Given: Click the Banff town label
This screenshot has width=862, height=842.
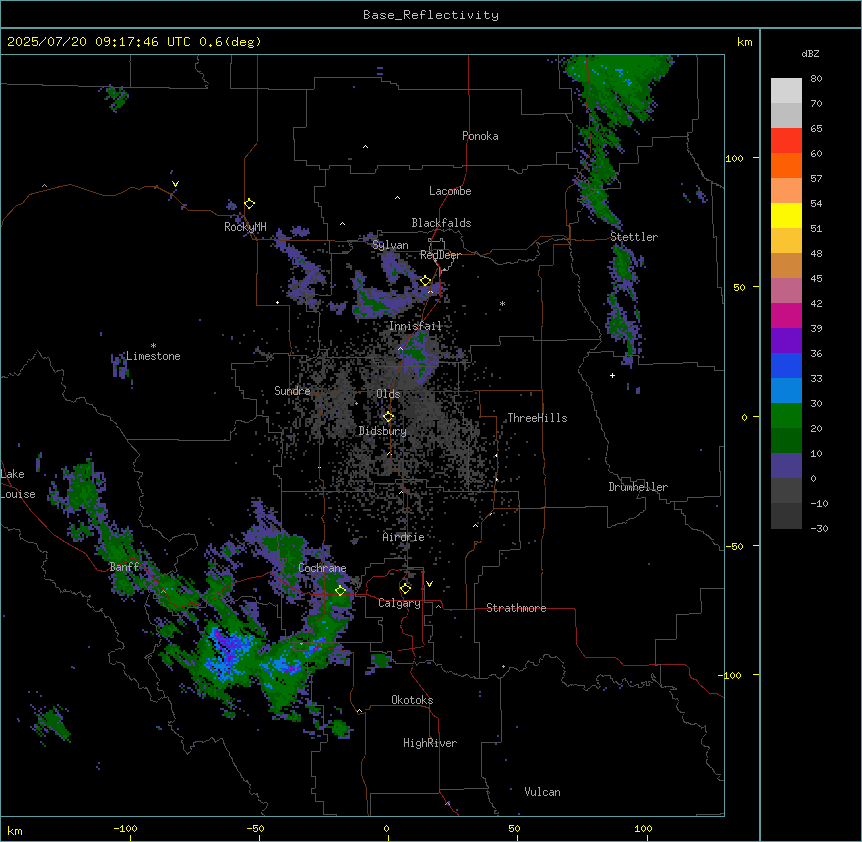Looking at the screenshot, I should pos(124,567).
